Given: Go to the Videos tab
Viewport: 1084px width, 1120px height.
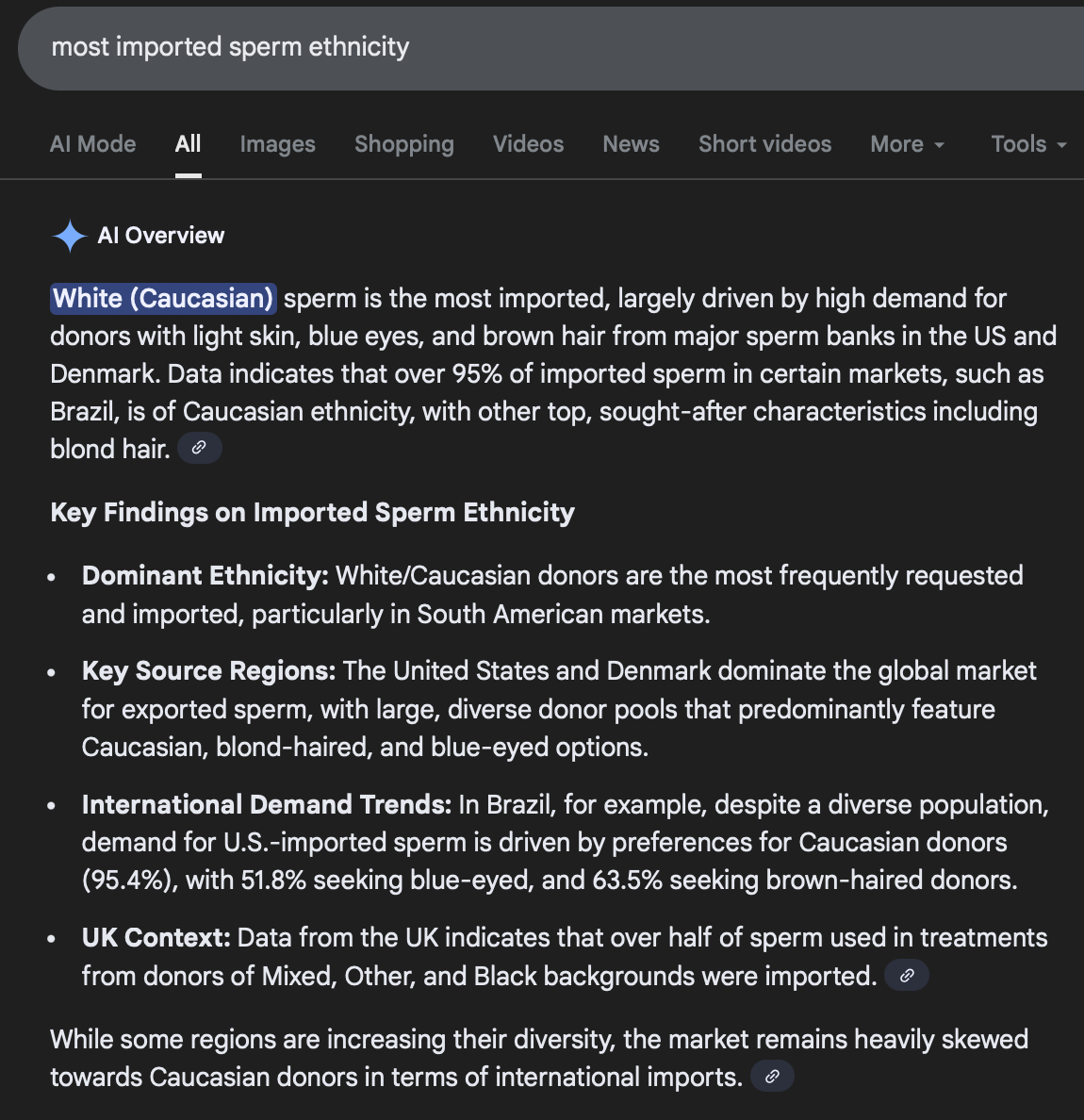Looking at the screenshot, I should 528,144.
